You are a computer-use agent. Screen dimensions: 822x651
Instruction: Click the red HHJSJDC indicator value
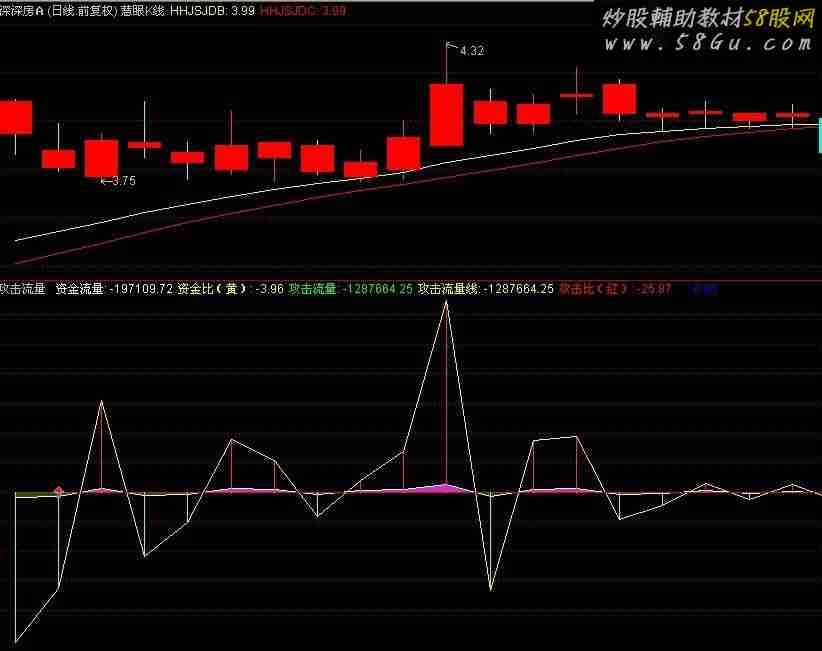tap(303, 11)
